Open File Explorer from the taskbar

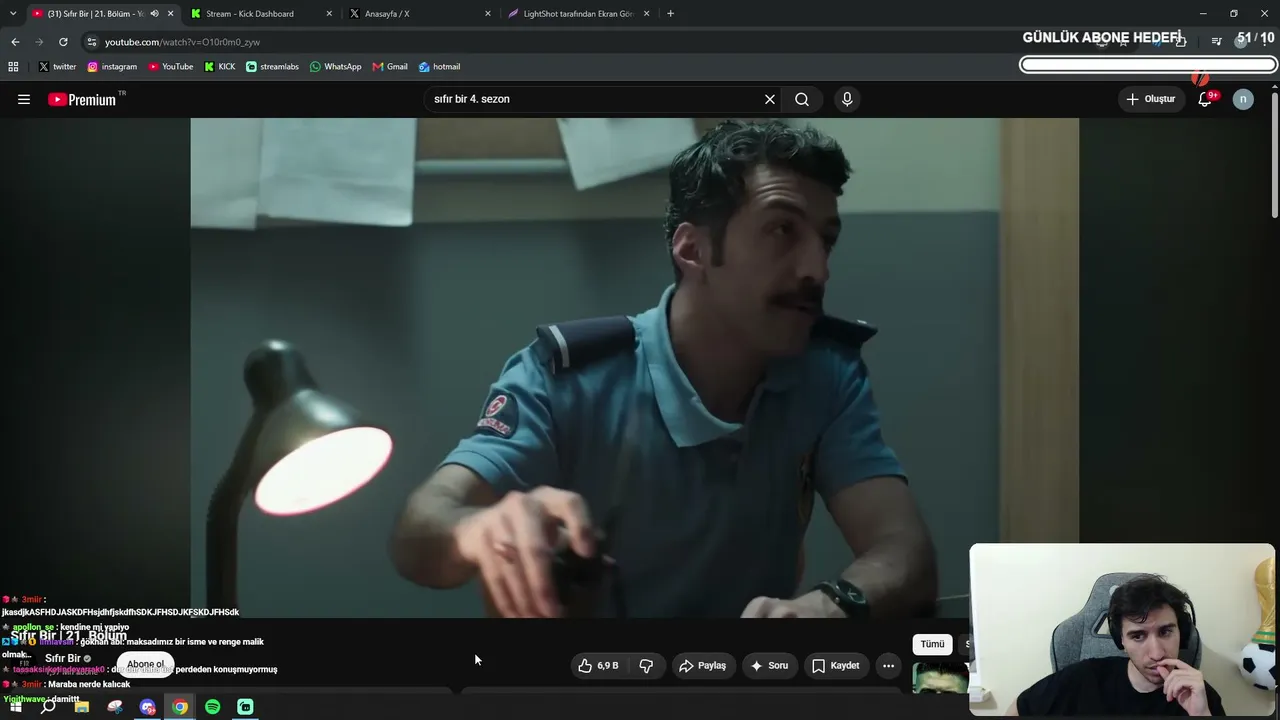(82, 707)
